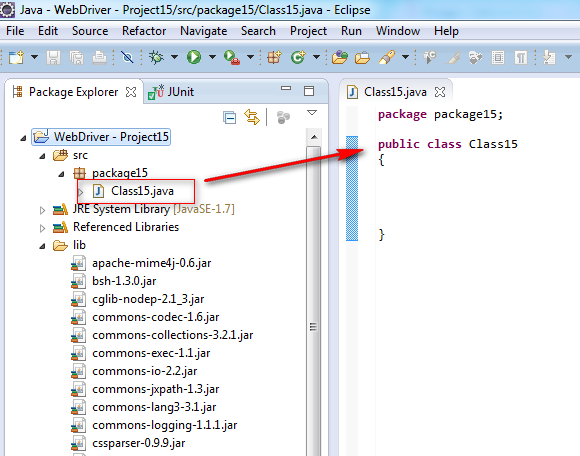Open Package Explorer View Menu triangle
The height and width of the screenshot is (456, 580).
(x=312, y=112)
